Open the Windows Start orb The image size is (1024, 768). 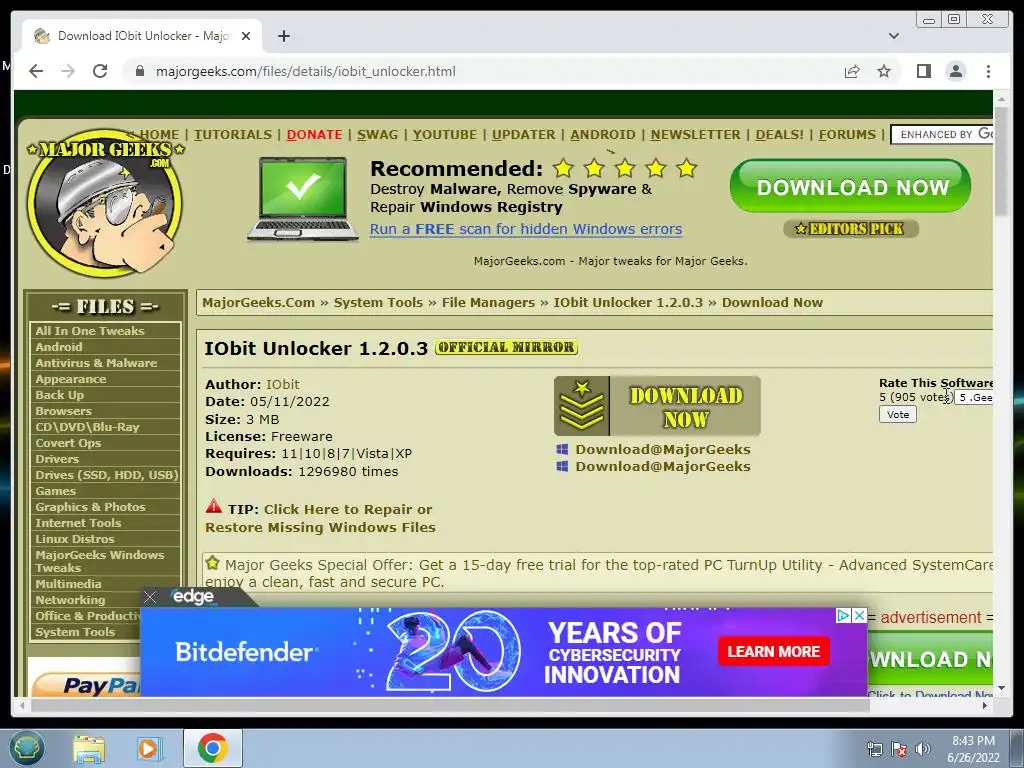26,748
